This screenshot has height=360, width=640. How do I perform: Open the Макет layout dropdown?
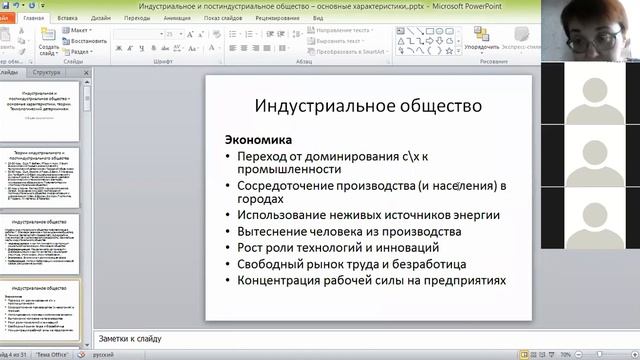78,30
